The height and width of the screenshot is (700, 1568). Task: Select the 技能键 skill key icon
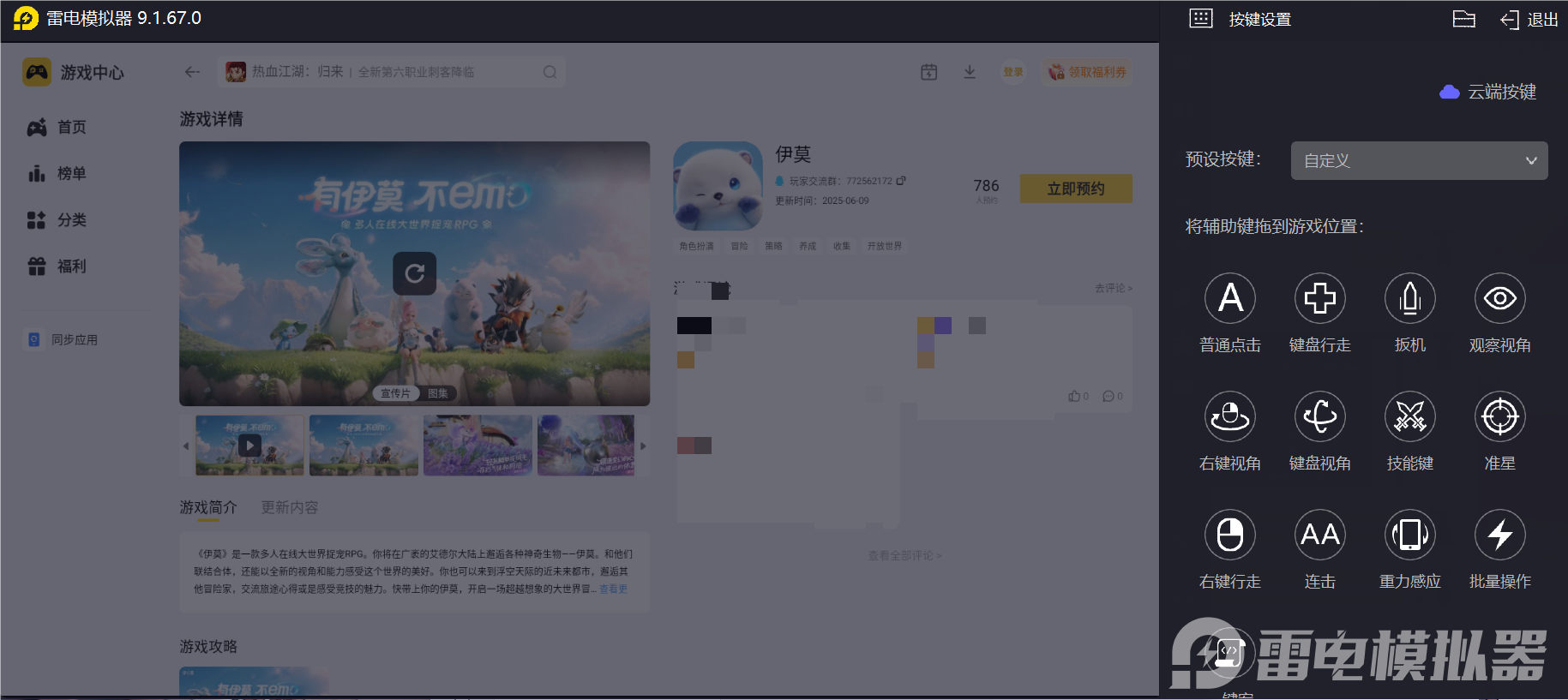coord(1410,416)
